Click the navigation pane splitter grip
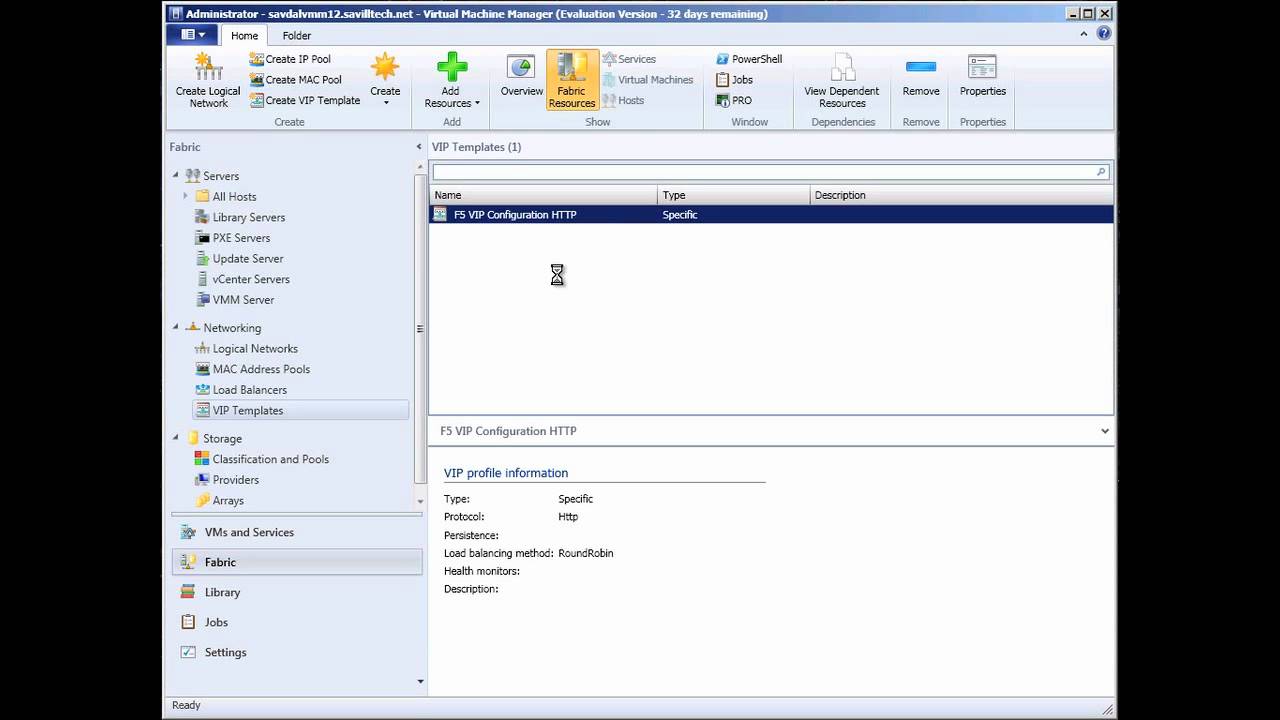The height and width of the screenshot is (720, 1280). coord(297,514)
